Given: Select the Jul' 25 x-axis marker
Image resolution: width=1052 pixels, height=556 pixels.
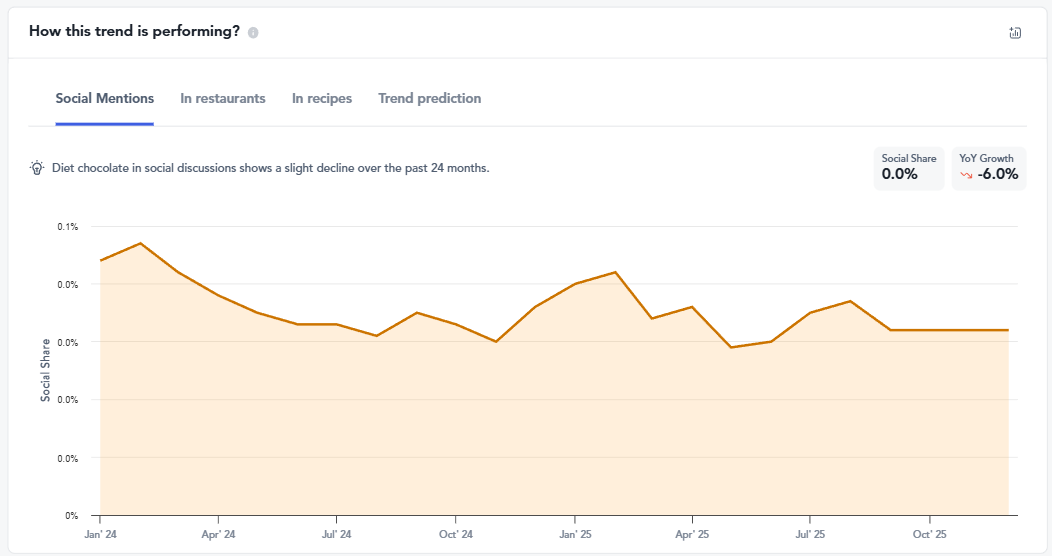Looking at the screenshot, I should click(x=810, y=535).
